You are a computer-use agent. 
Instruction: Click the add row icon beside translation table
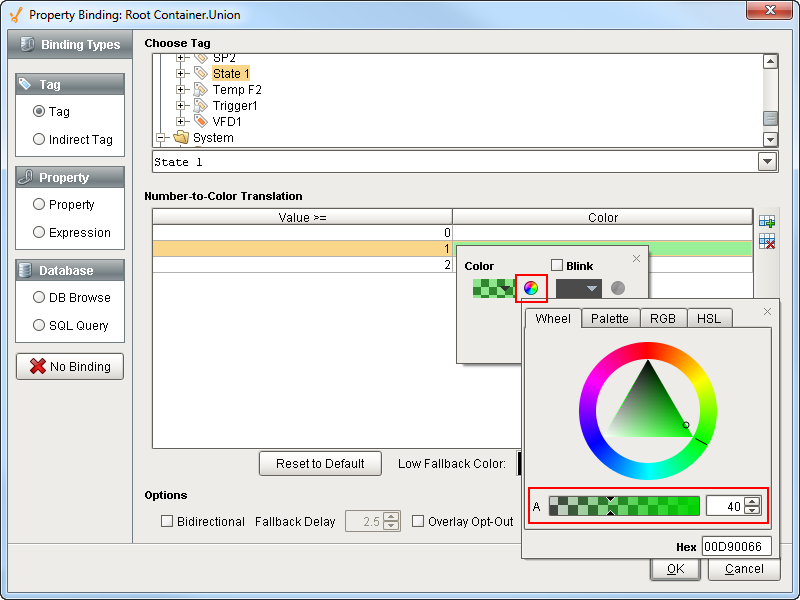767,220
